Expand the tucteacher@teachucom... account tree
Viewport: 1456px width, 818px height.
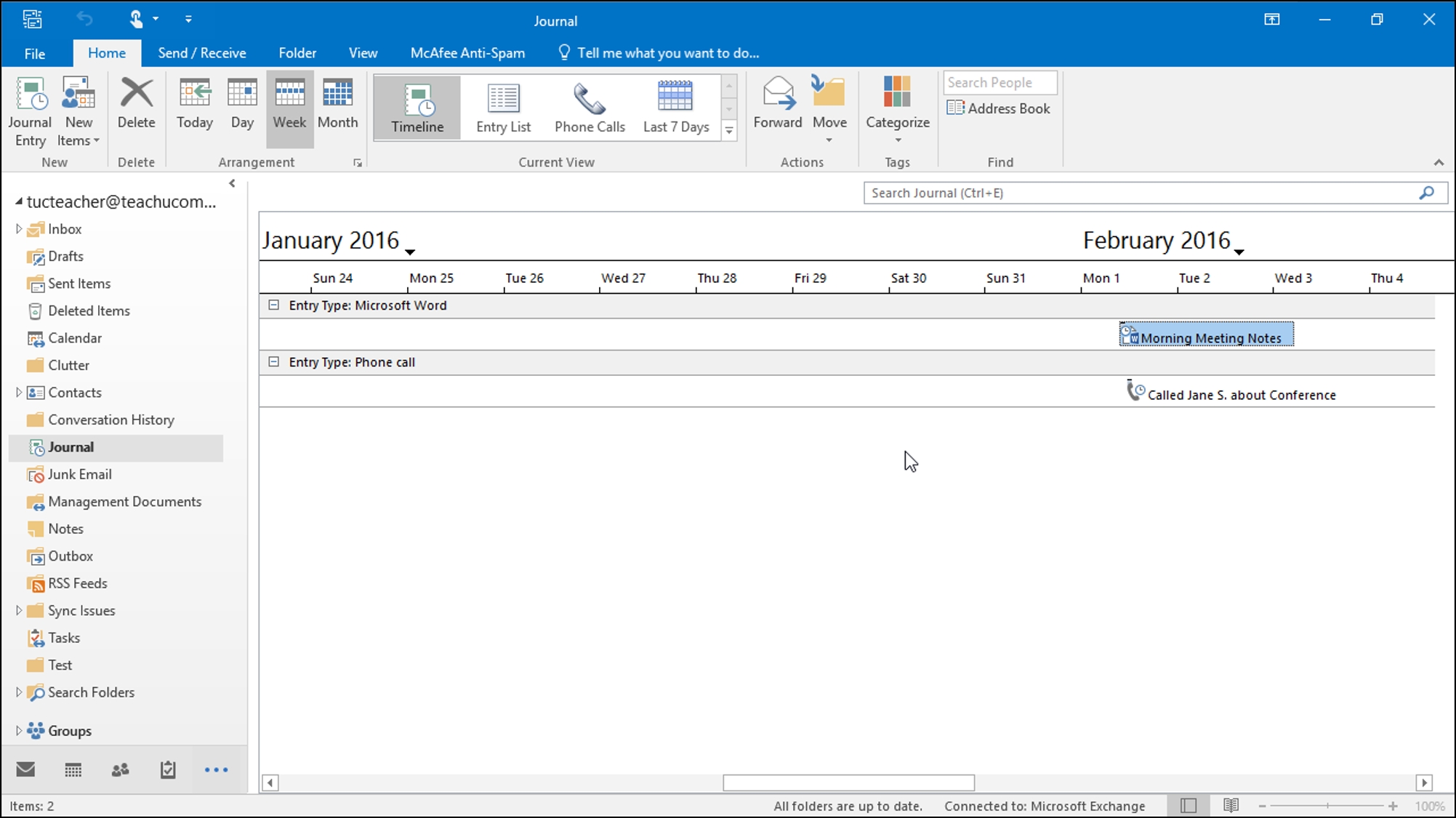(x=18, y=201)
